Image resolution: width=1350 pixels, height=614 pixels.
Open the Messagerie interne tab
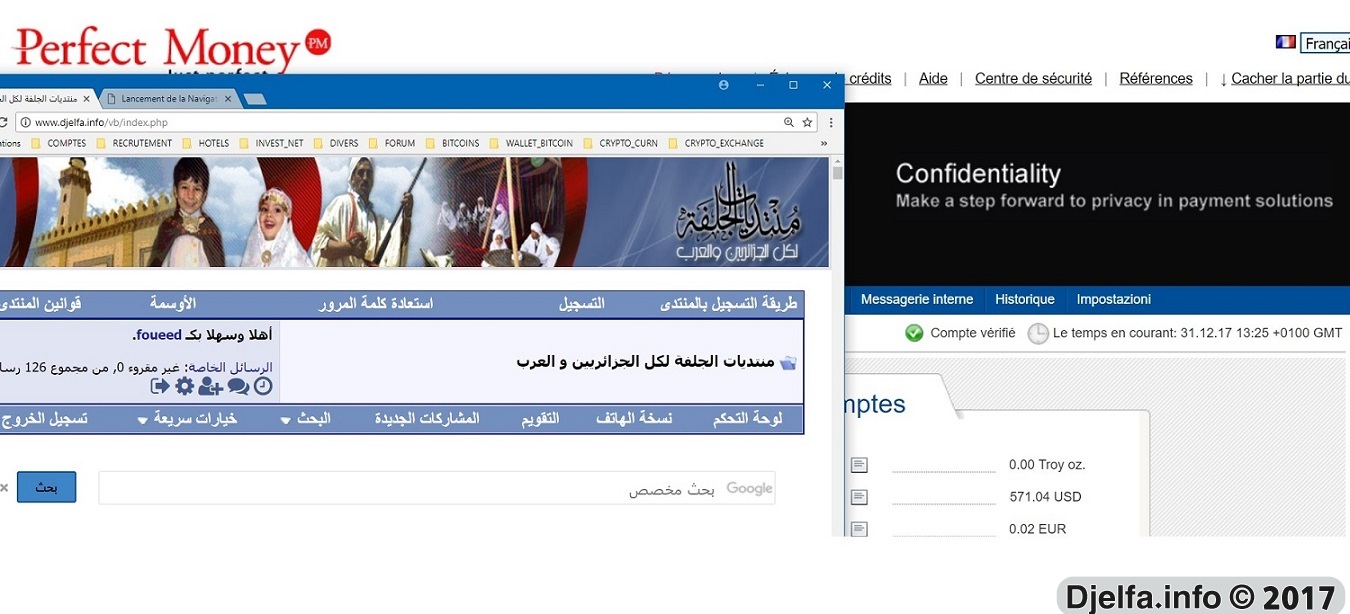pyautogui.click(x=917, y=299)
